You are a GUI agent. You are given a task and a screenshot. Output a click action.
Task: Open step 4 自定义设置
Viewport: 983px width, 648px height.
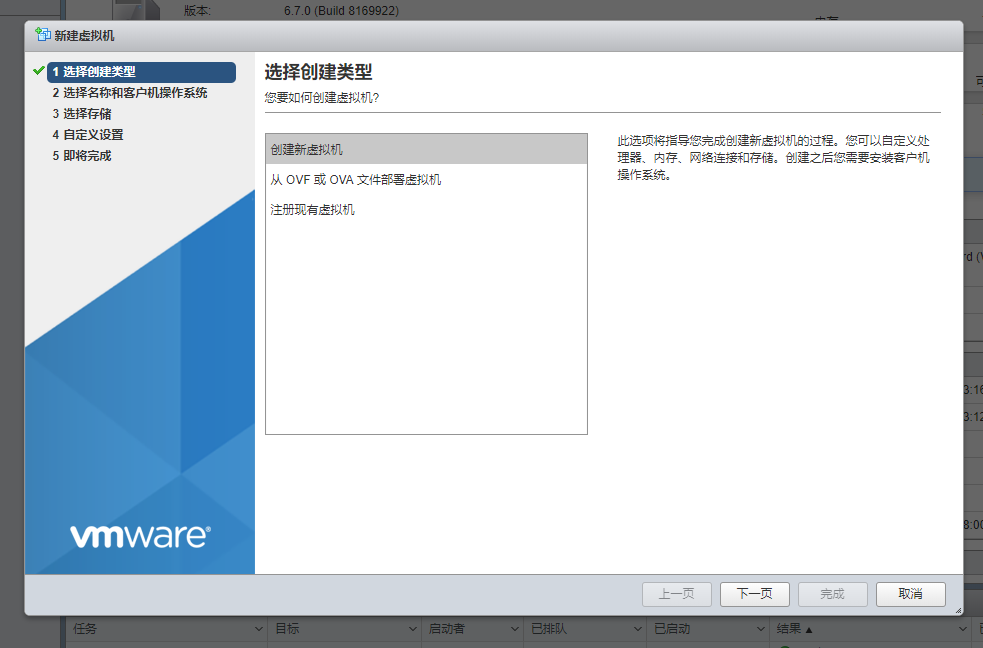[88, 135]
